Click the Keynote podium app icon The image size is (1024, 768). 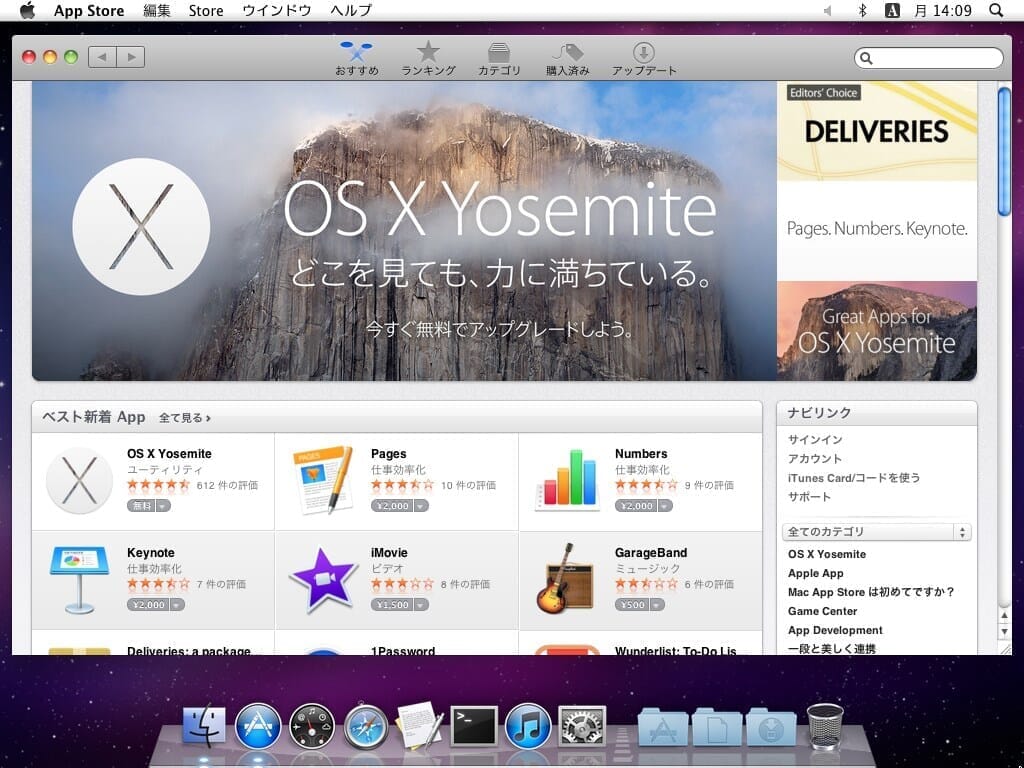point(79,579)
